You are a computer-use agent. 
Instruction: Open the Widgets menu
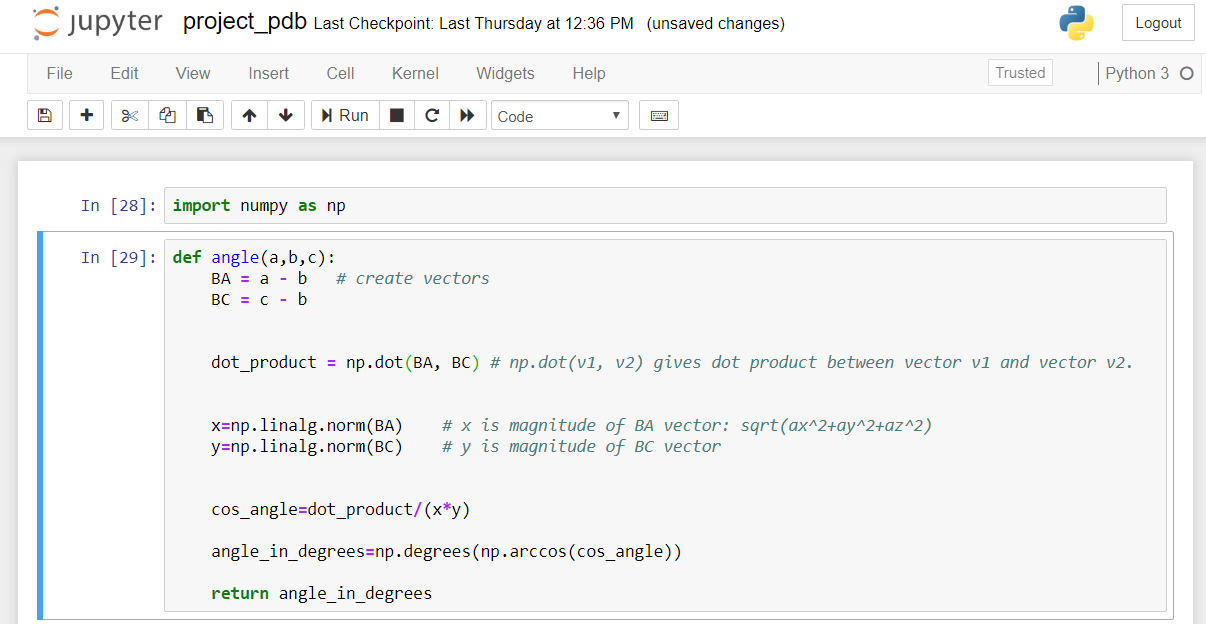click(505, 73)
